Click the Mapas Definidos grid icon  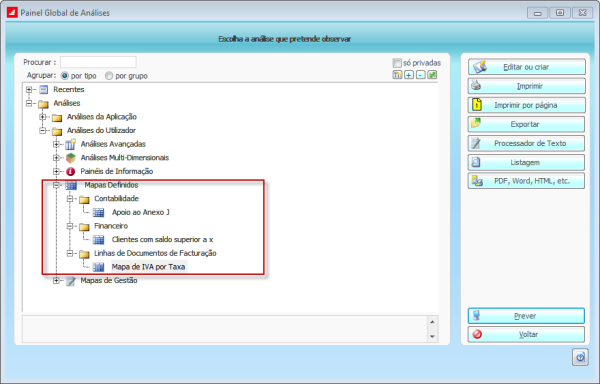coord(71,185)
